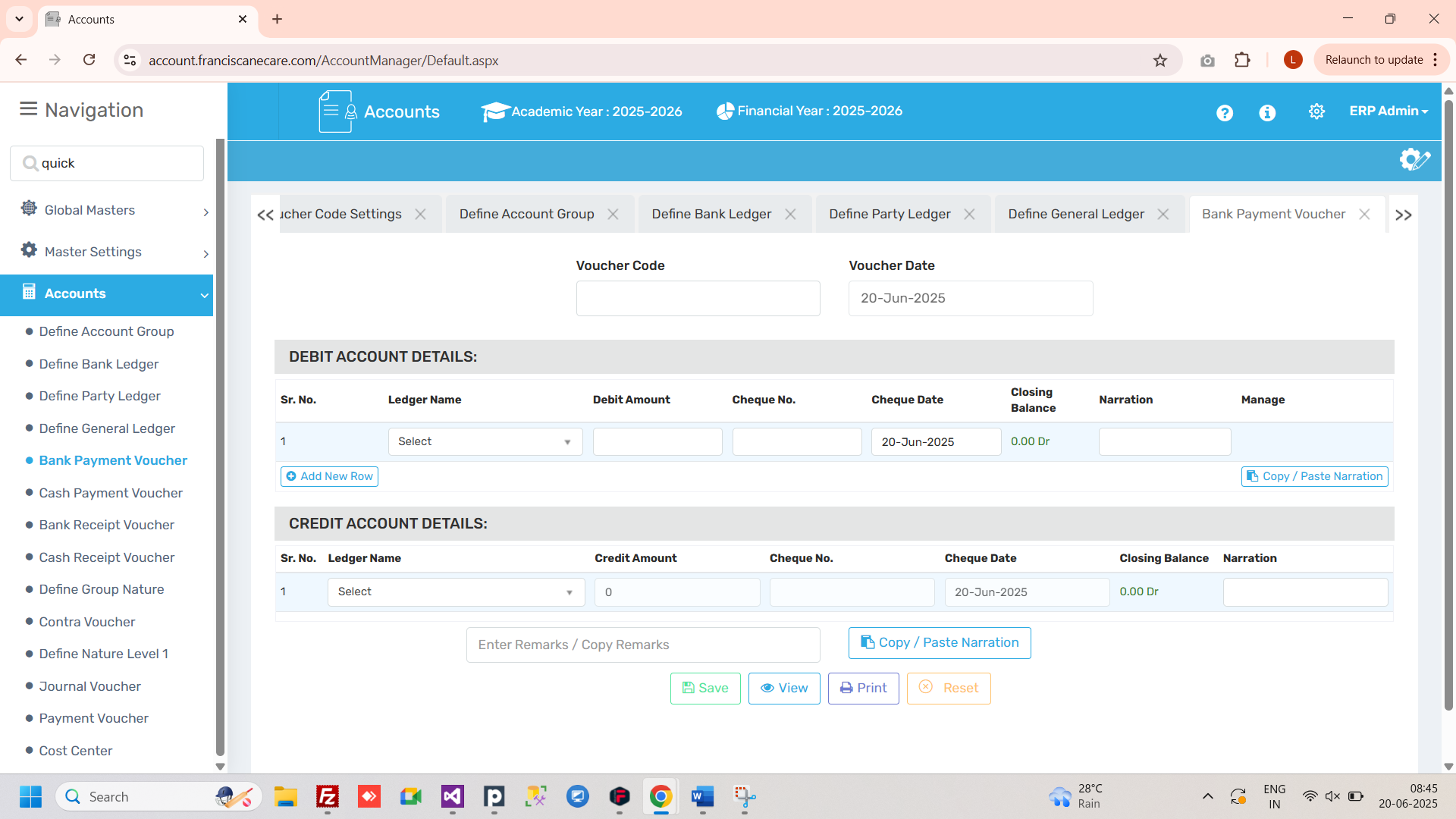
Task: Click the gear-with-pencil customize icon
Action: point(1414,159)
